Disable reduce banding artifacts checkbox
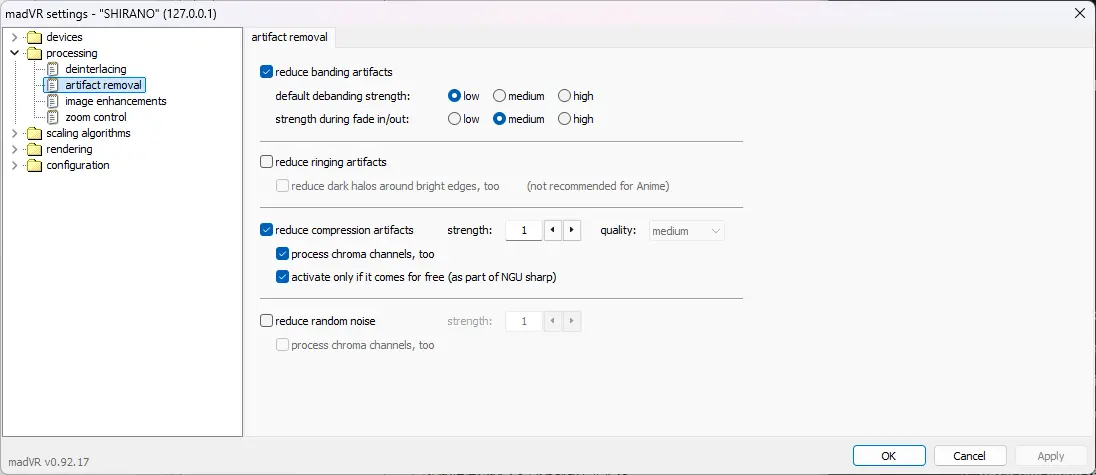1096x475 pixels. [267, 72]
